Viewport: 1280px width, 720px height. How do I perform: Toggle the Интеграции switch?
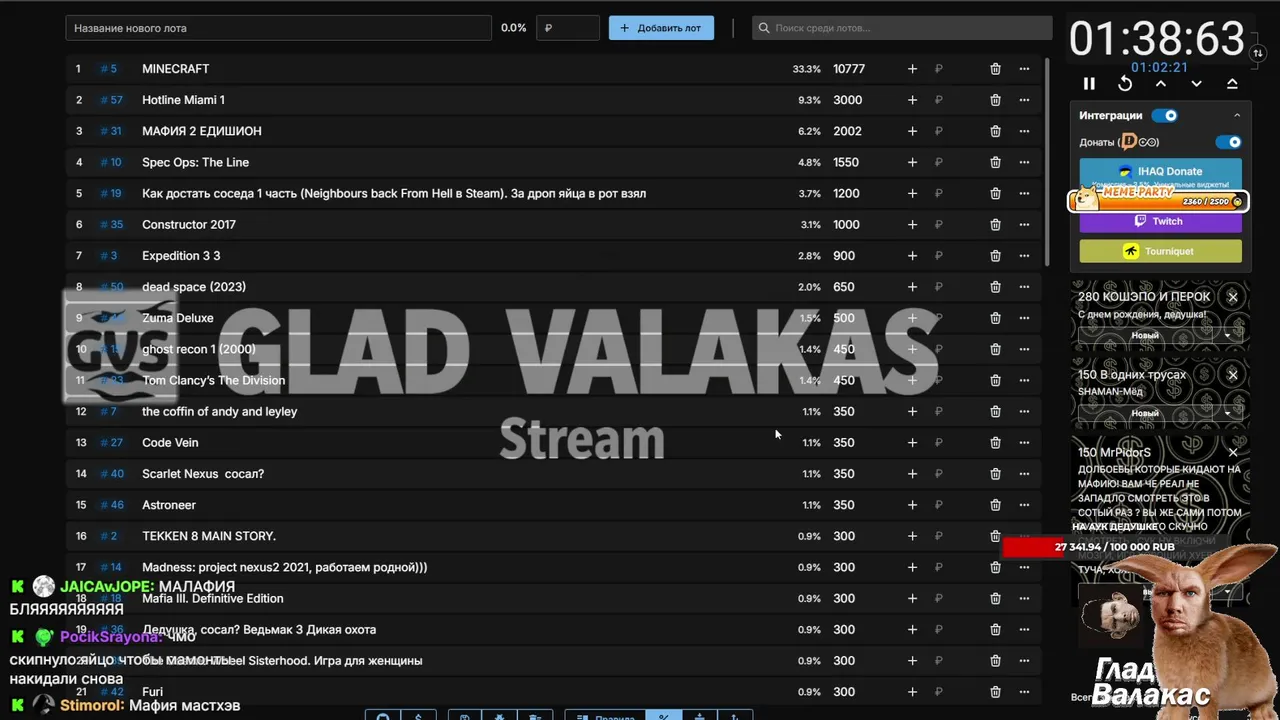[x=1165, y=115]
